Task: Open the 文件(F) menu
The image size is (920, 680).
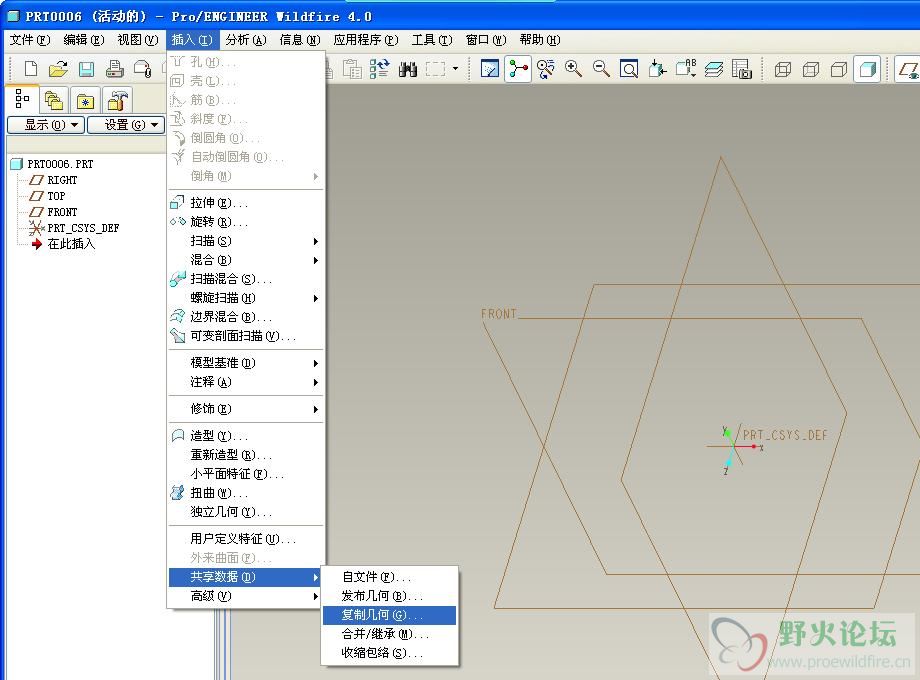Action: tap(30, 40)
